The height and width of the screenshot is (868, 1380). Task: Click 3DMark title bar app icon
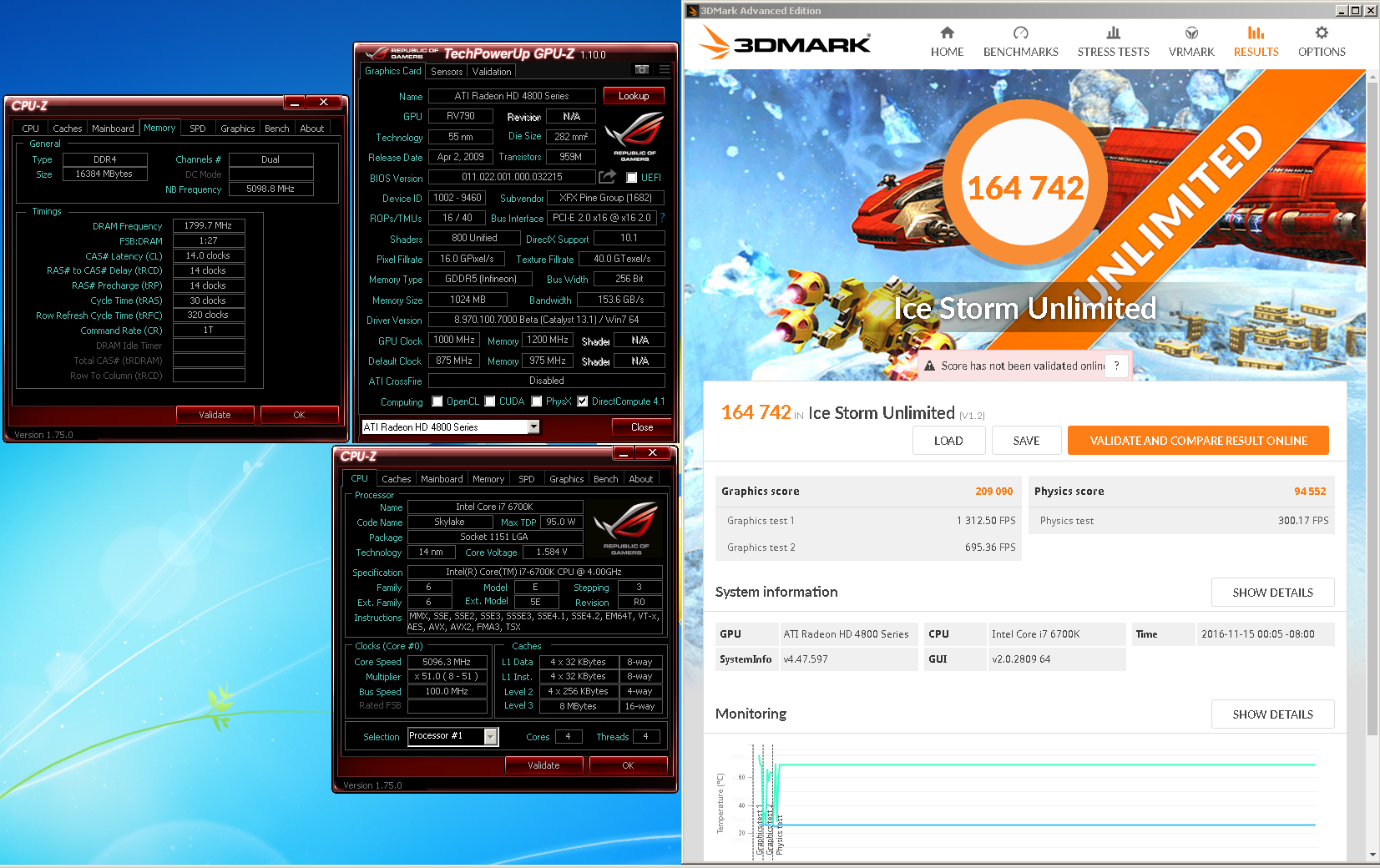click(692, 11)
